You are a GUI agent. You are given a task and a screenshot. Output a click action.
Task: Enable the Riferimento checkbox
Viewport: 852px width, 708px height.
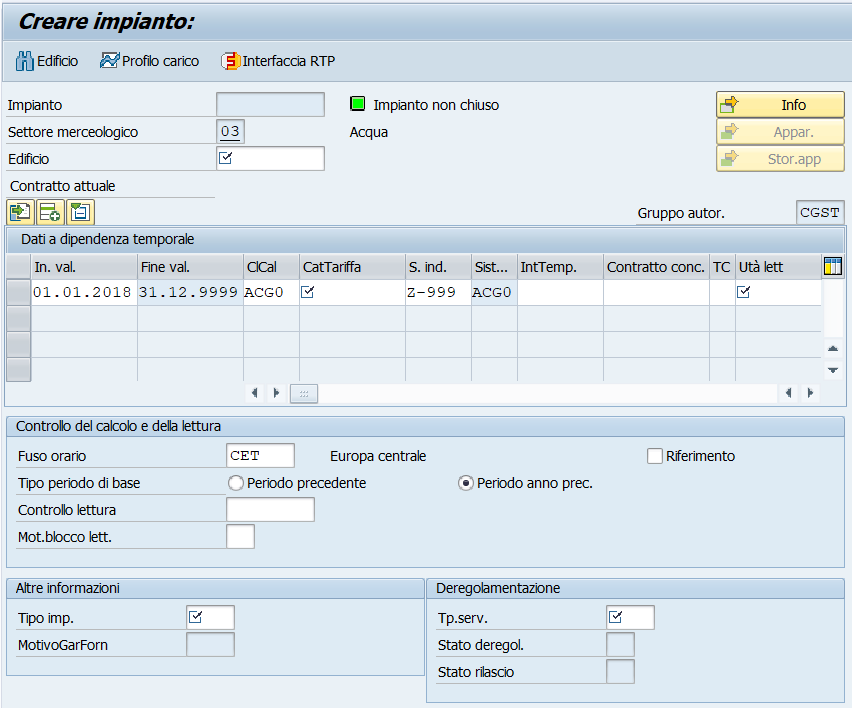tap(655, 456)
